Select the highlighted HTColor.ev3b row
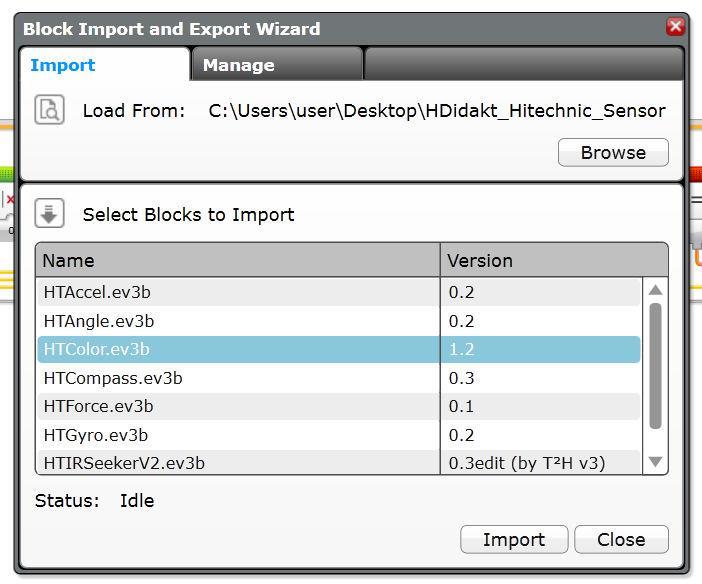702x584 pixels. 339,349
